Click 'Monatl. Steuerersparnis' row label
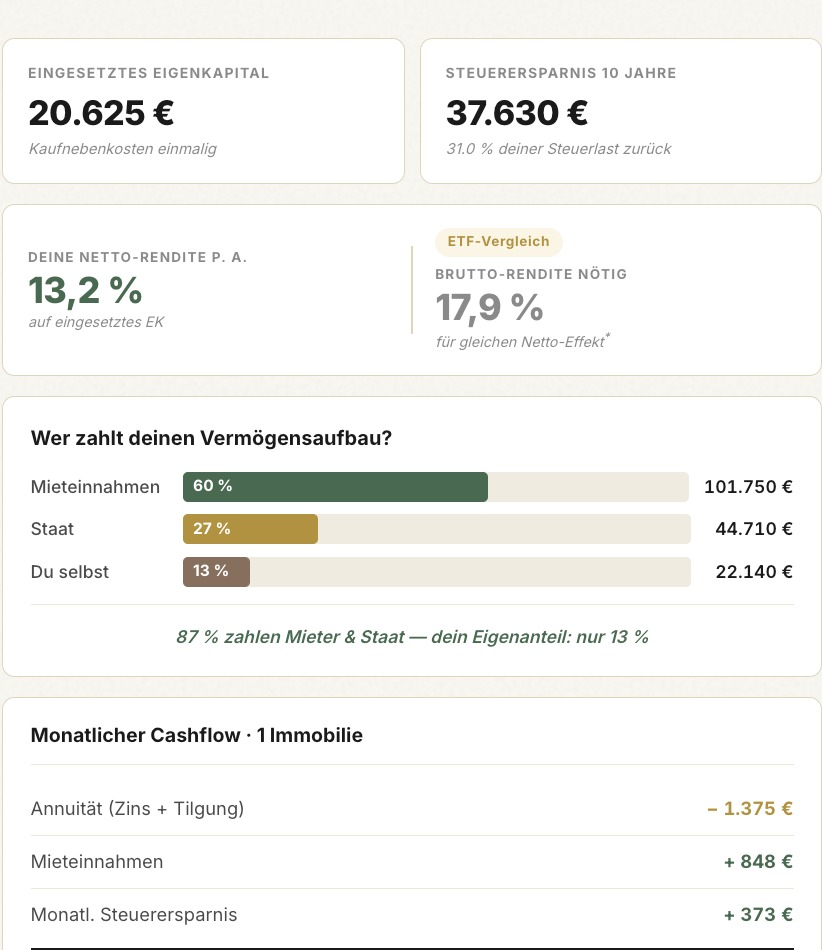 coord(134,915)
